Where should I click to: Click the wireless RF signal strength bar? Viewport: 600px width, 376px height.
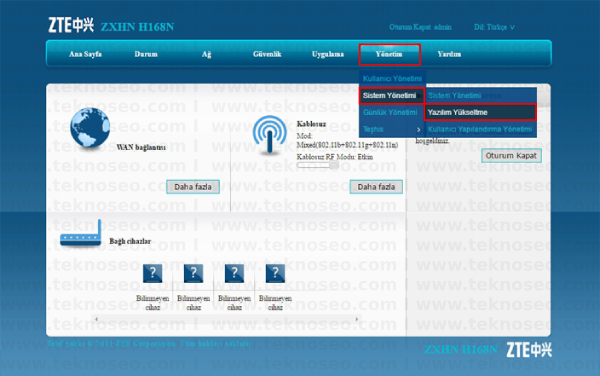pos(318,165)
